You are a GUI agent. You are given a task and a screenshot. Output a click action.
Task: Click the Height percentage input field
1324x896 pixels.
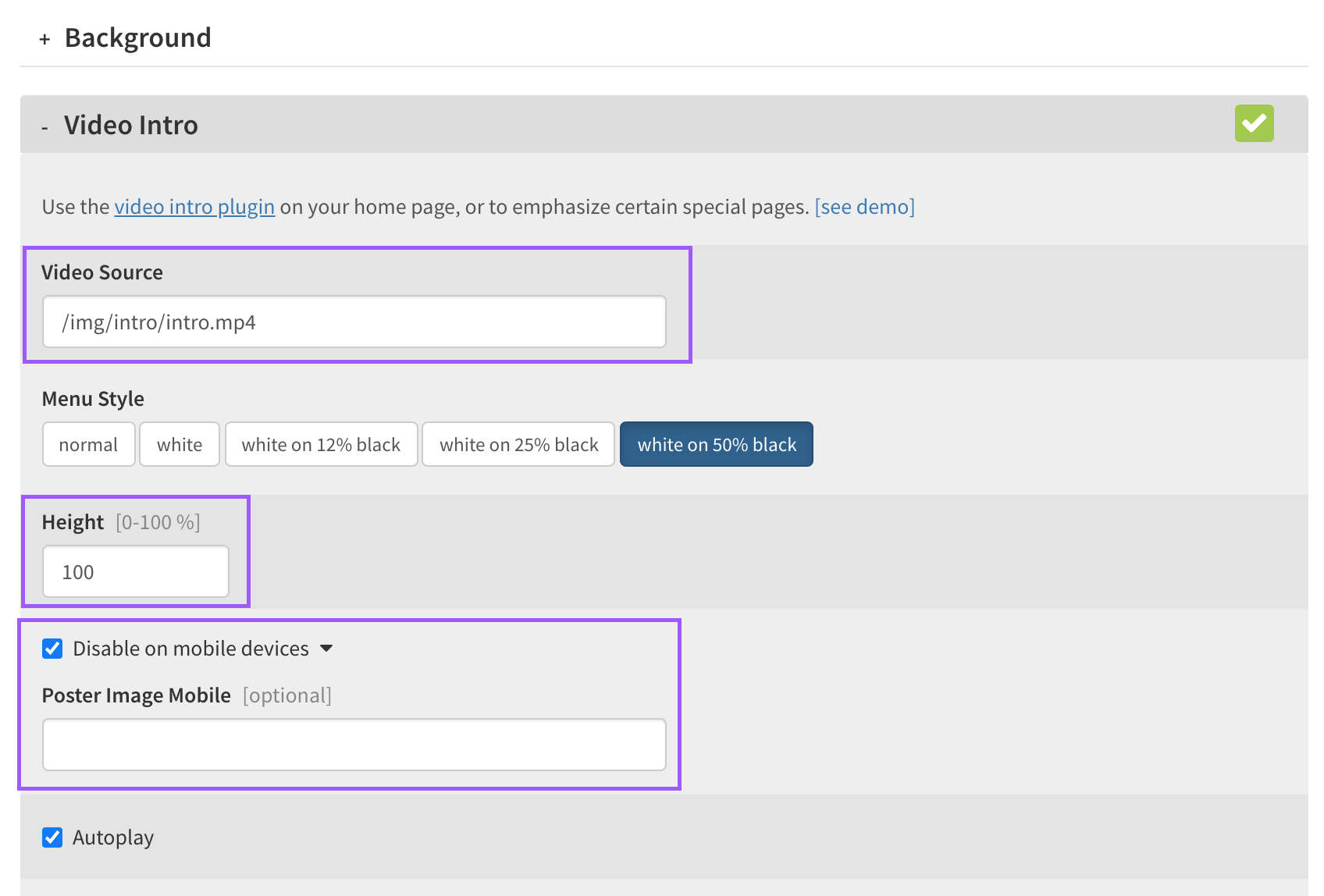coord(136,571)
